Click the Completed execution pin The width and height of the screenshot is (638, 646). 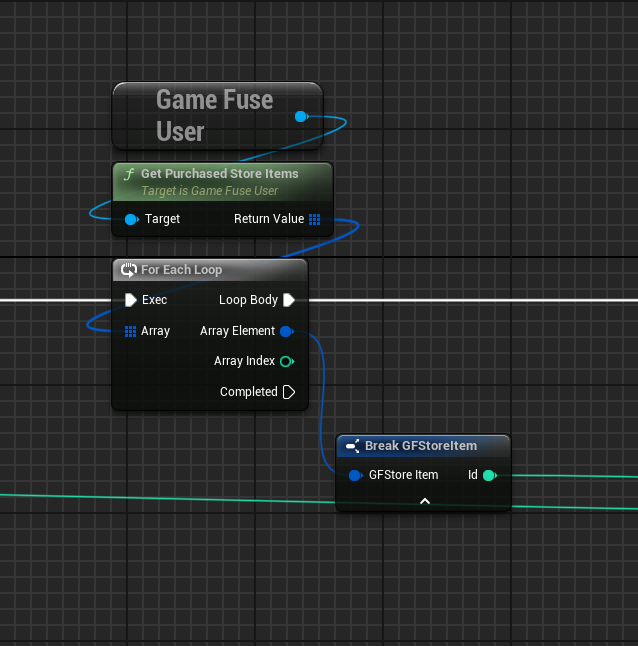point(289,392)
